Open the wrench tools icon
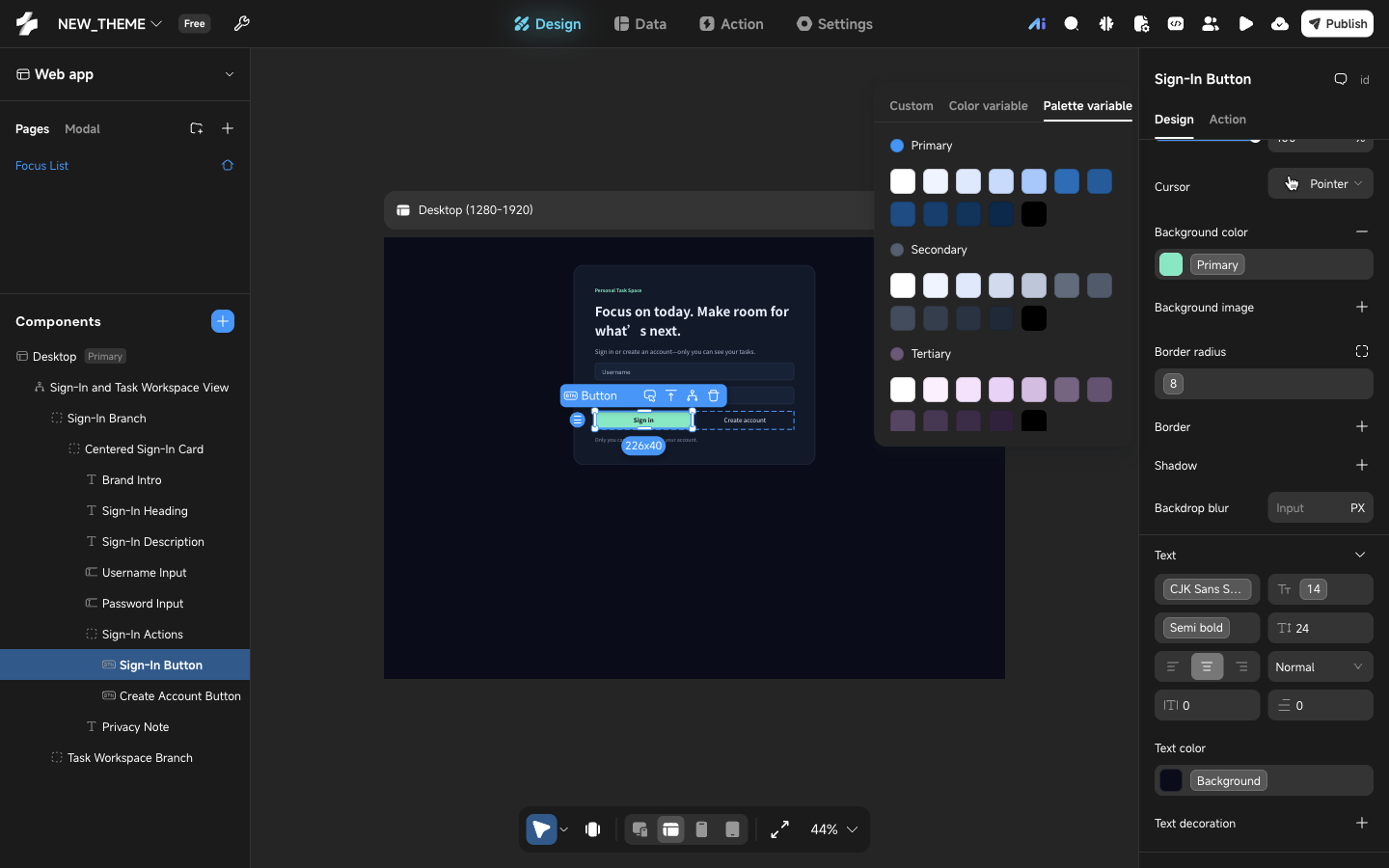 pyautogui.click(x=242, y=23)
